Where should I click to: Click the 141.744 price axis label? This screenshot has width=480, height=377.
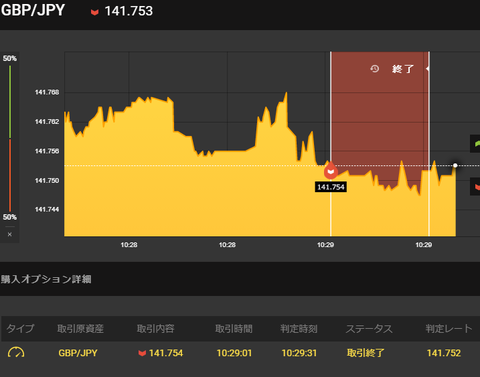pyautogui.click(x=47, y=209)
